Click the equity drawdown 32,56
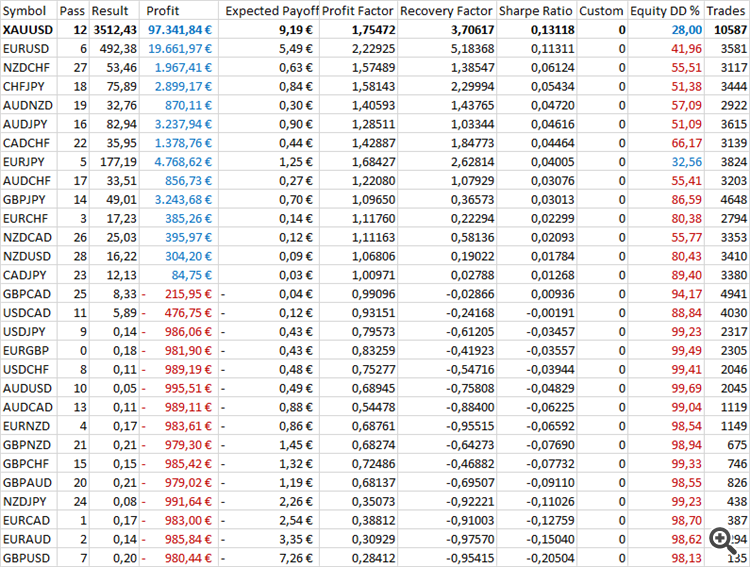The width and height of the screenshot is (750, 567). (x=687, y=162)
